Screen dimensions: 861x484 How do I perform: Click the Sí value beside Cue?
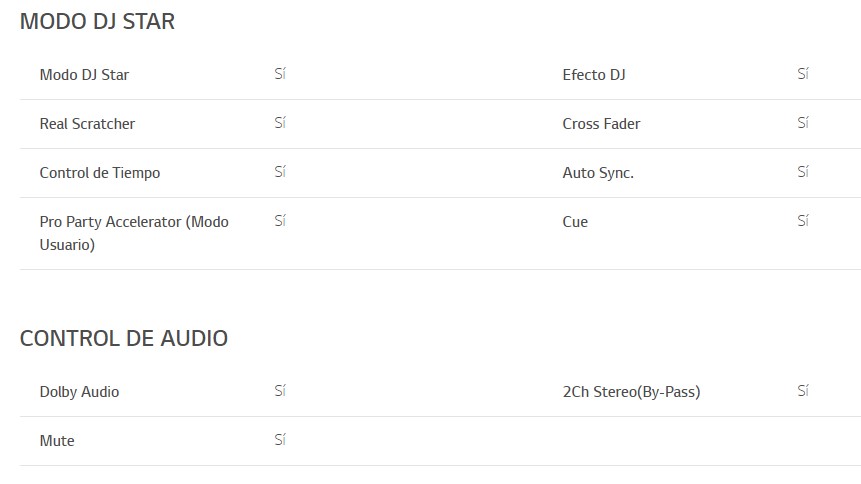(803, 220)
